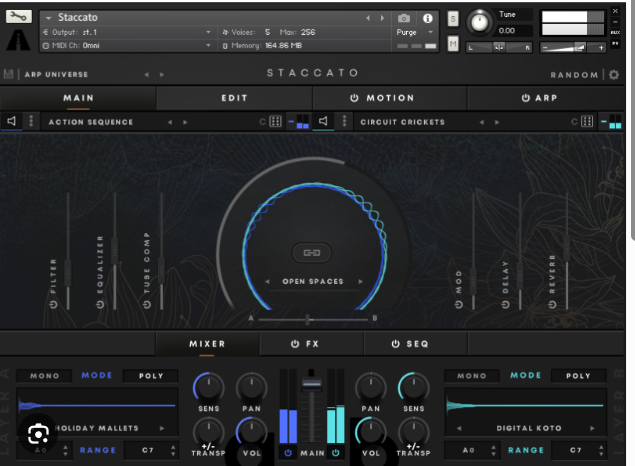
Task: Go to previous Arp Universe preset
Action: click(147, 74)
